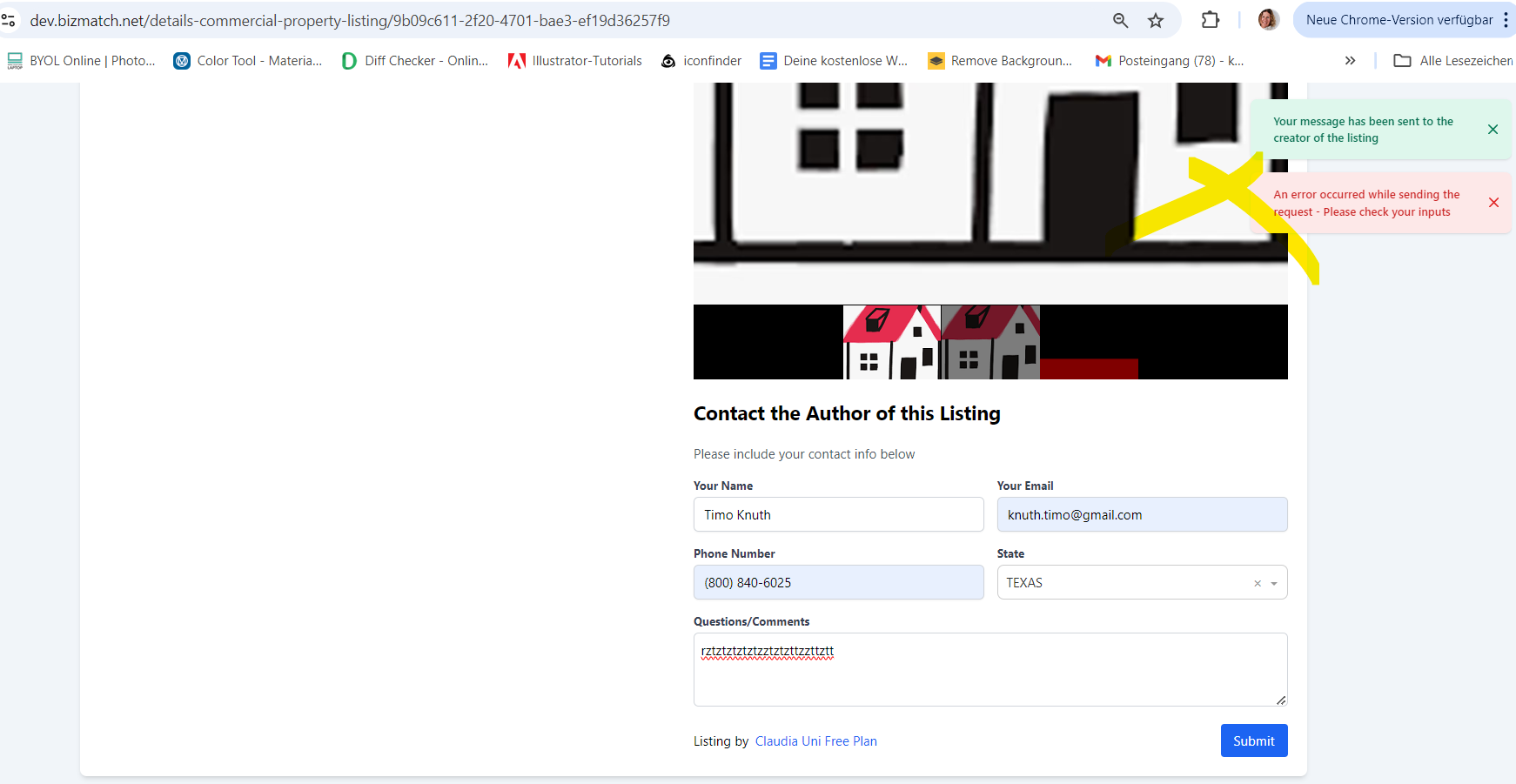Open the Chrome profile avatar
The height and width of the screenshot is (784, 1516).
click(x=1268, y=20)
